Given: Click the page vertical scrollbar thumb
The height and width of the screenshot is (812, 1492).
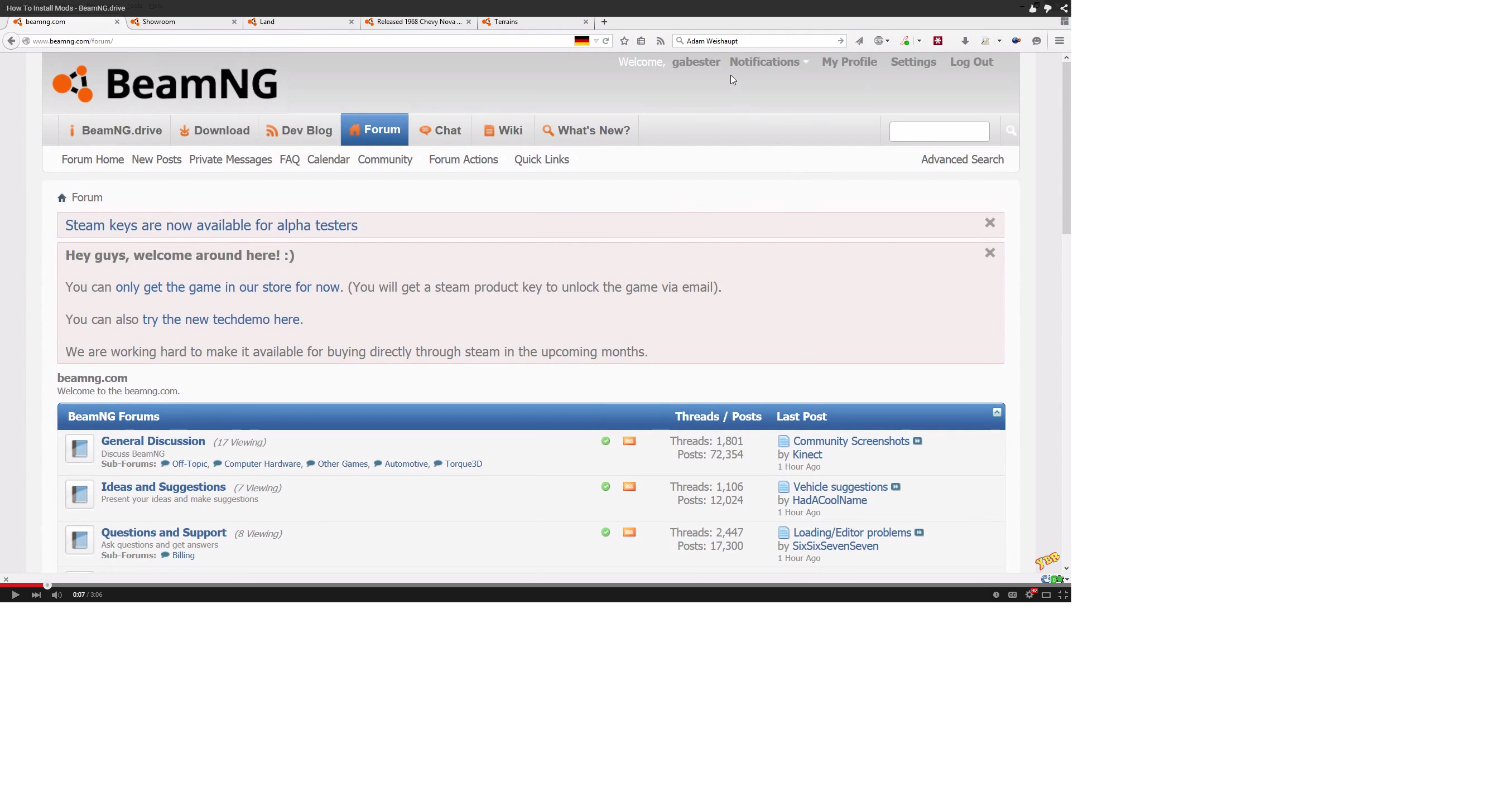Looking at the screenshot, I should point(1066,148).
